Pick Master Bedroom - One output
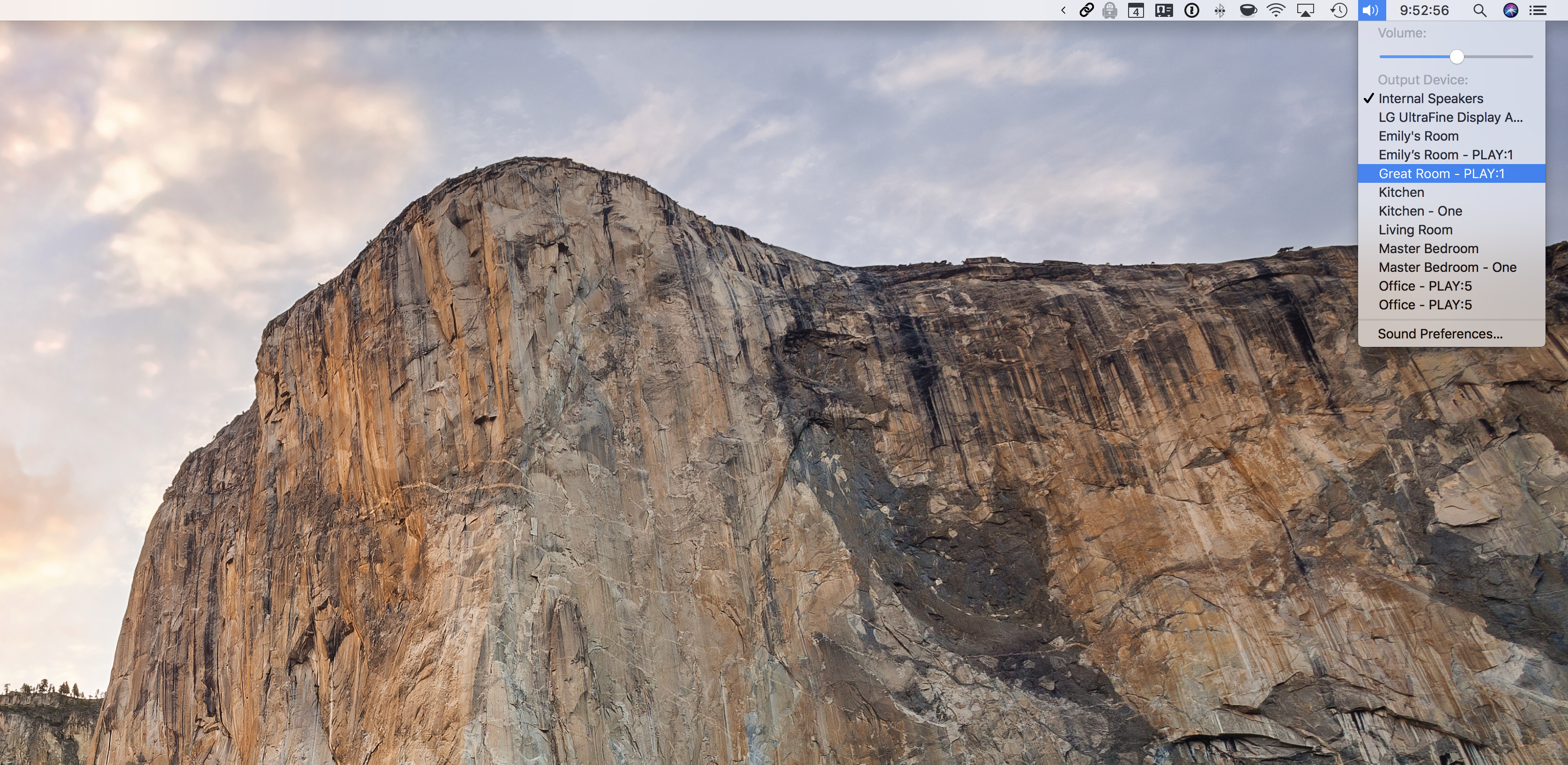 coord(1447,267)
